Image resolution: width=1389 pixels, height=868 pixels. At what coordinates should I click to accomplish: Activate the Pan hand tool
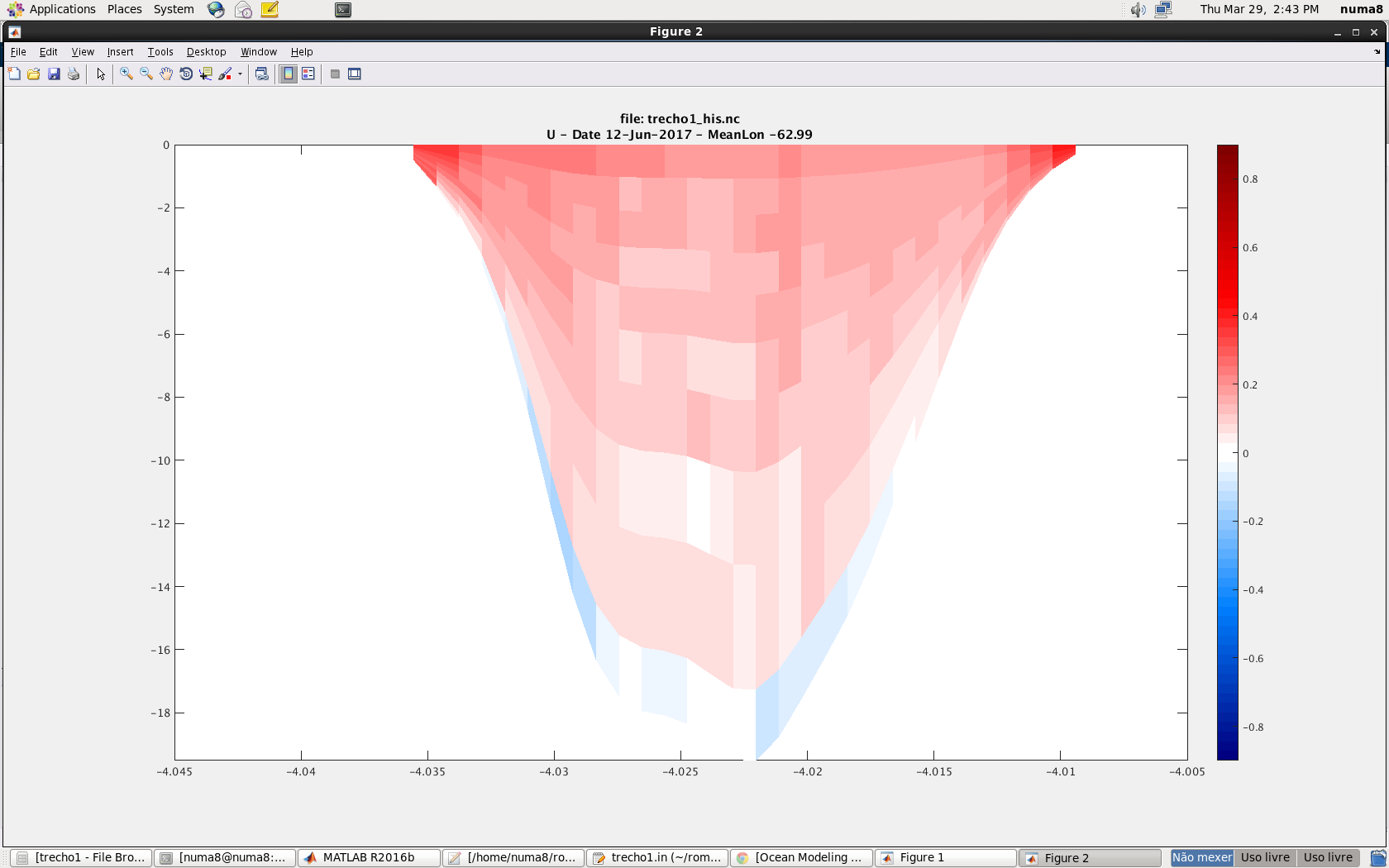[166, 74]
